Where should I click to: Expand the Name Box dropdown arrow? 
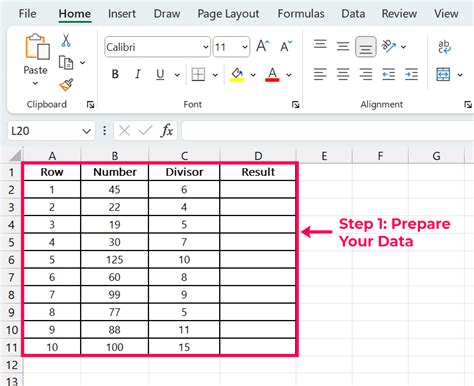(x=86, y=131)
